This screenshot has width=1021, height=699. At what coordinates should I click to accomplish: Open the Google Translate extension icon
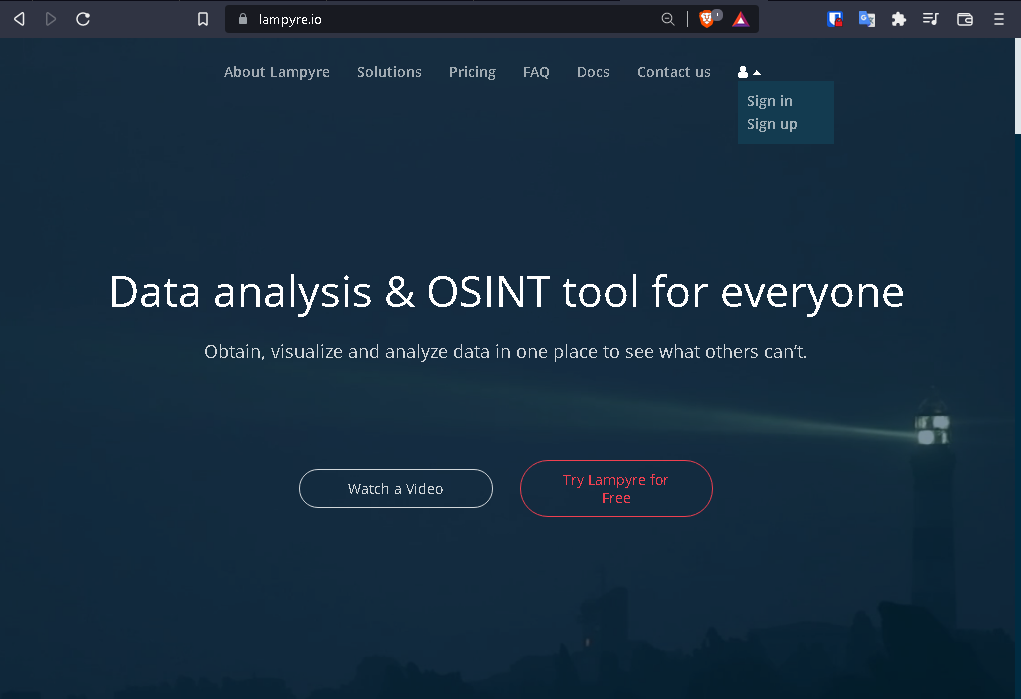click(x=867, y=19)
